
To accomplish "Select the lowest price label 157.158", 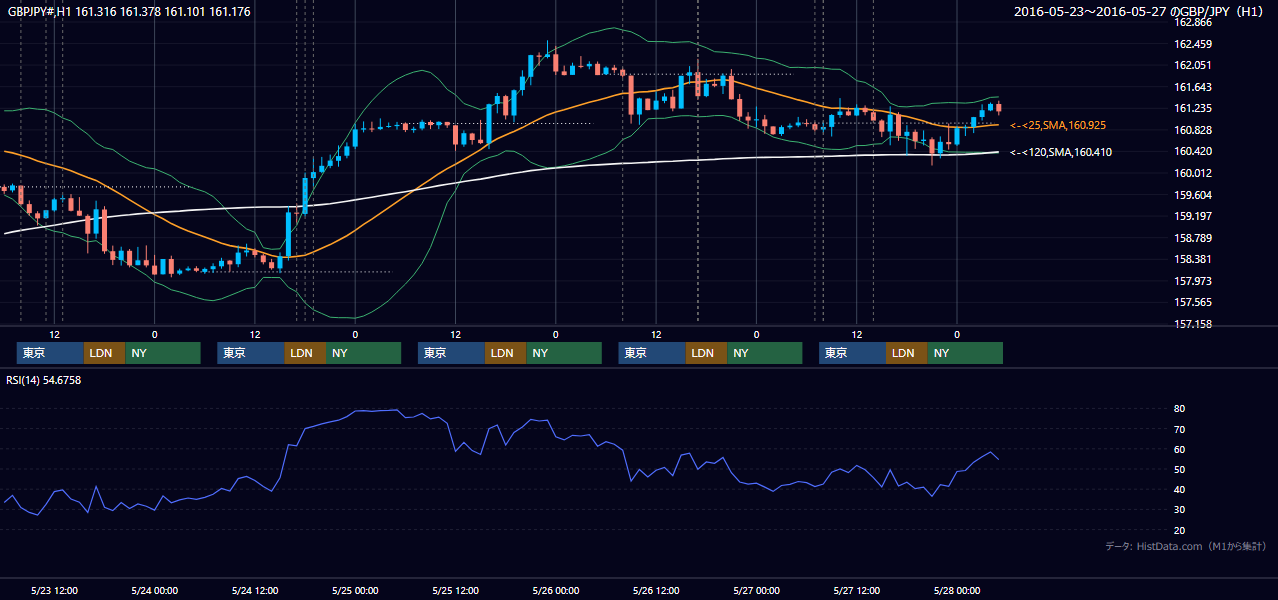I will pyautogui.click(x=1193, y=324).
